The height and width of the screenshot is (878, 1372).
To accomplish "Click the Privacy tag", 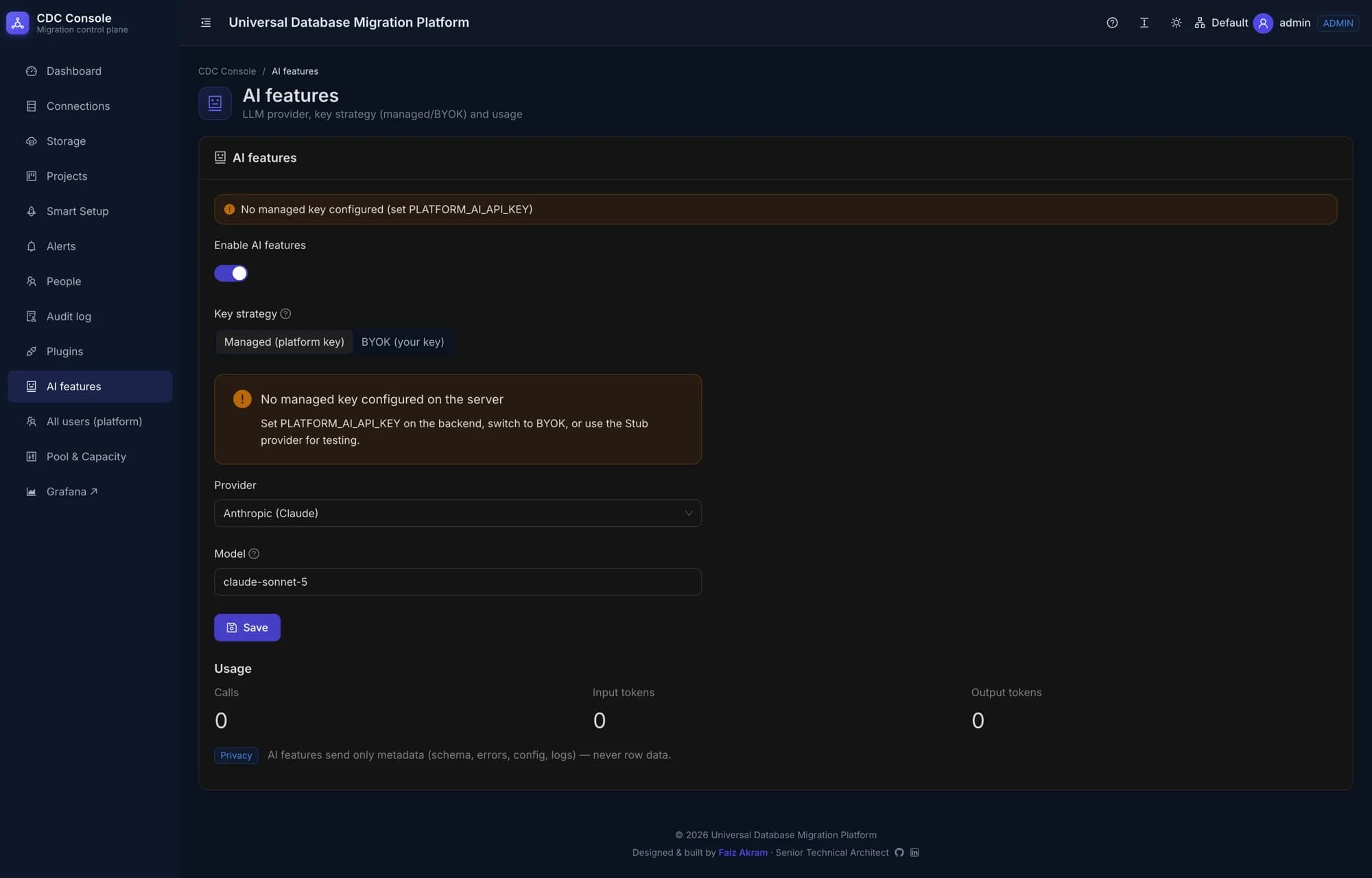I will click(236, 755).
